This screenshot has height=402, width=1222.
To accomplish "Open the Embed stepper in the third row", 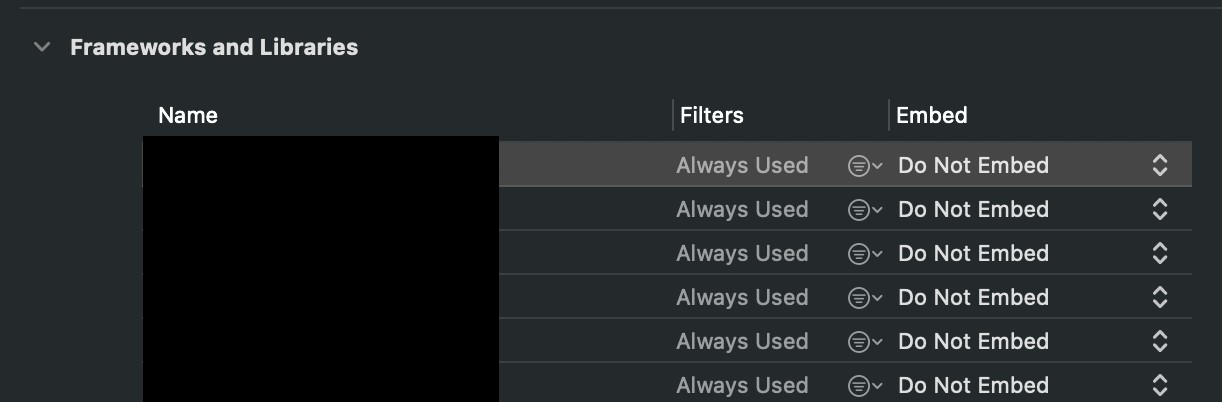I will click(1160, 254).
